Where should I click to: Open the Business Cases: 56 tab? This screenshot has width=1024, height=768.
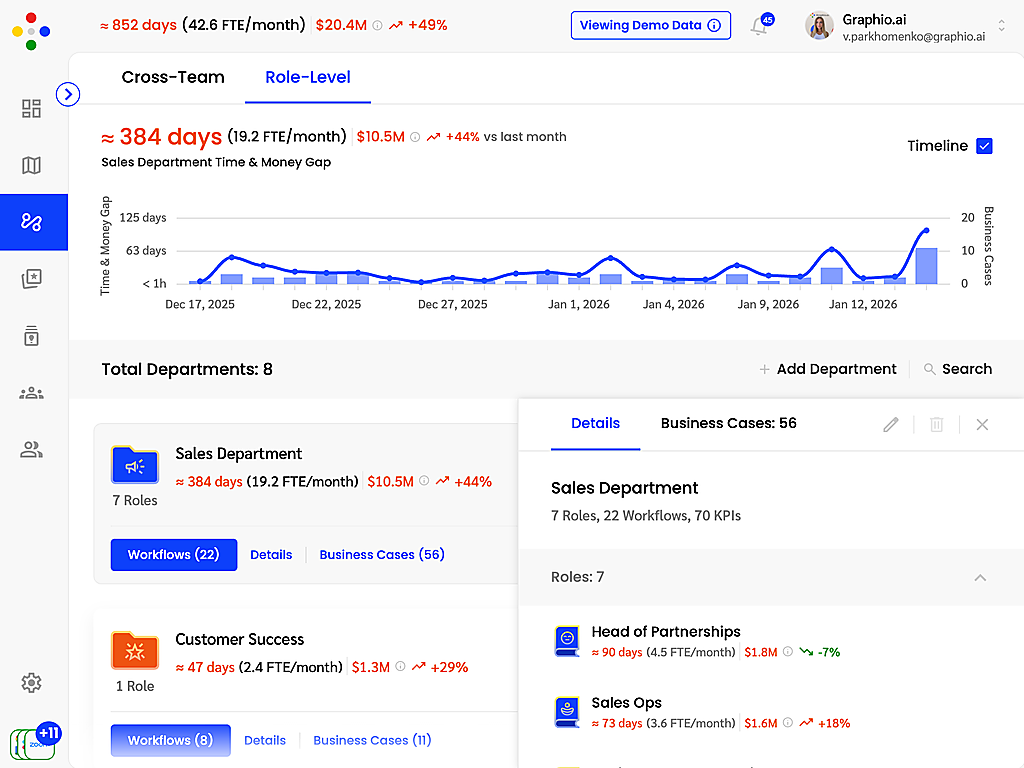(x=728, y=423)
